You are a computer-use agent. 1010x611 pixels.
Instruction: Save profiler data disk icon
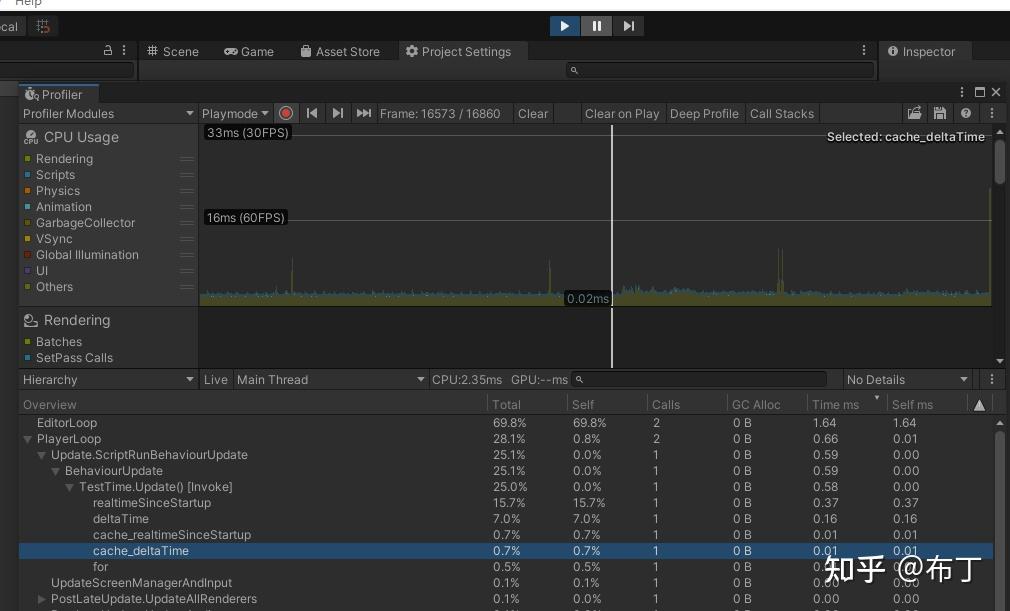point(940,113)
